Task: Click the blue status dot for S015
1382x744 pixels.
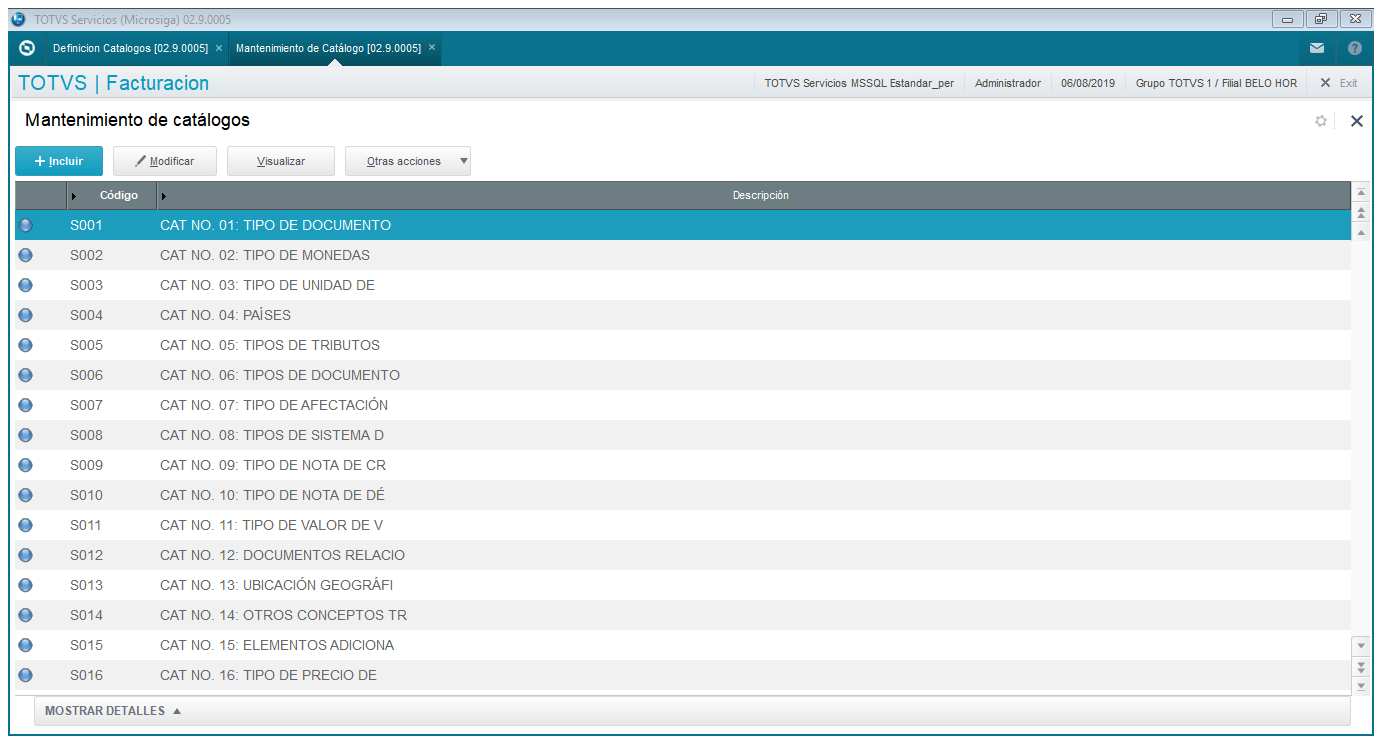Action: click(x=26, y=645)
